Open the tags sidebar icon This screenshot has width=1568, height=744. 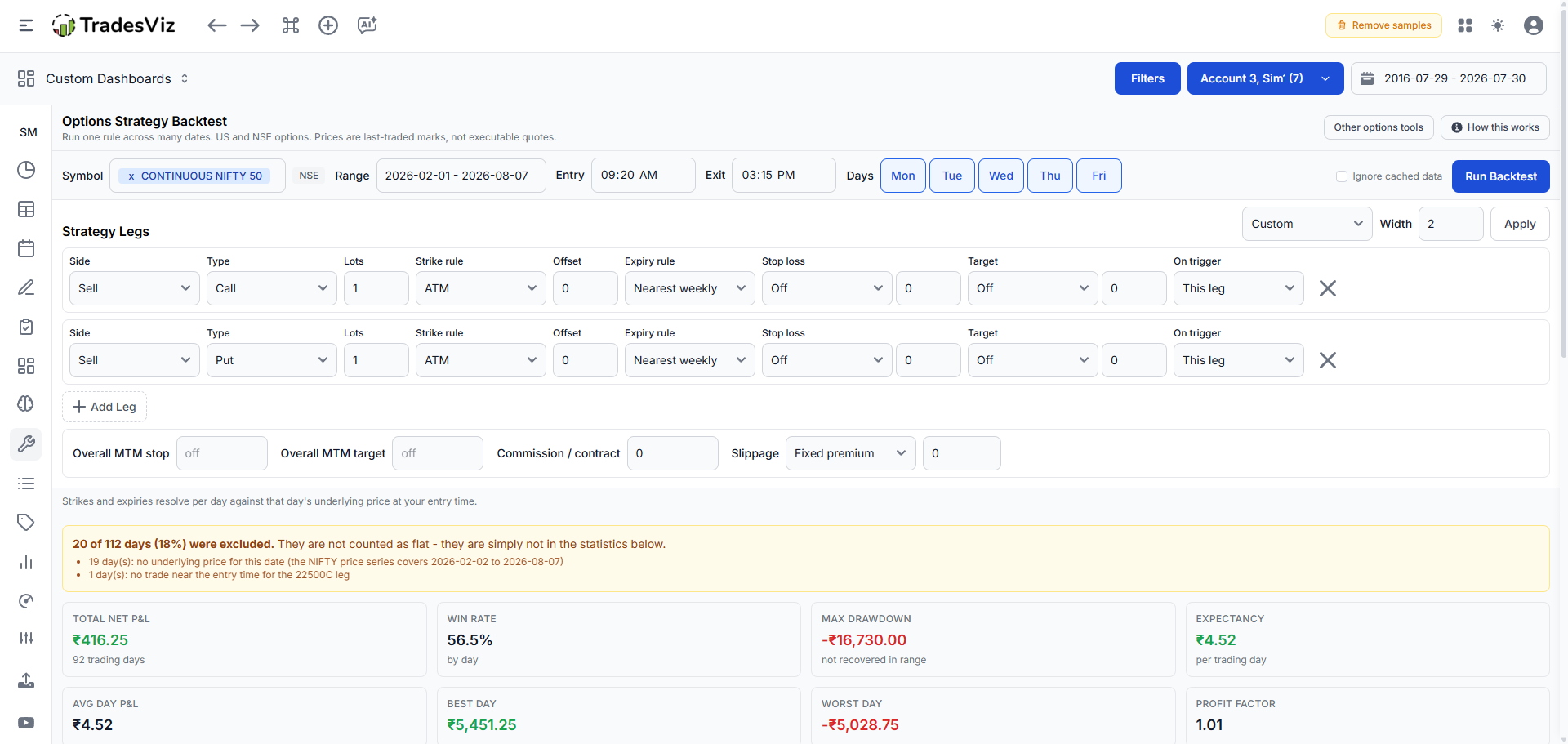[26, 523]
